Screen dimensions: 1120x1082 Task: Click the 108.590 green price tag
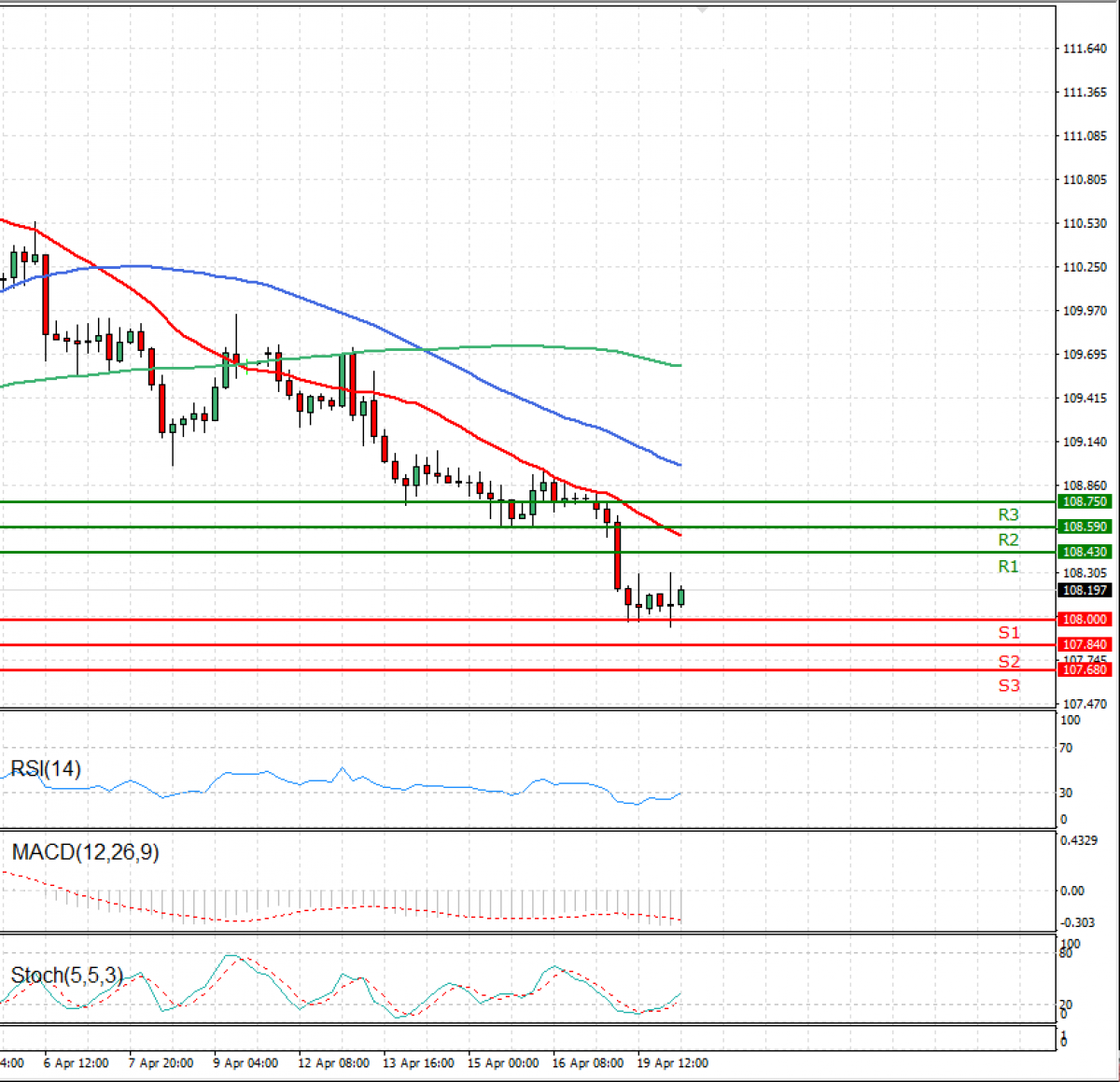pyautogui.click(x=1085, y=527)
